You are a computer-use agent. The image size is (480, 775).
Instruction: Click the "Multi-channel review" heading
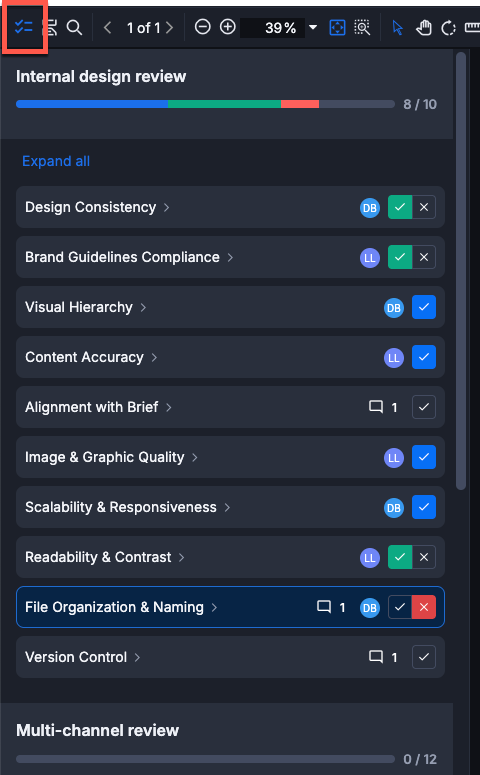pyautogui.click(x=97, y=731)
